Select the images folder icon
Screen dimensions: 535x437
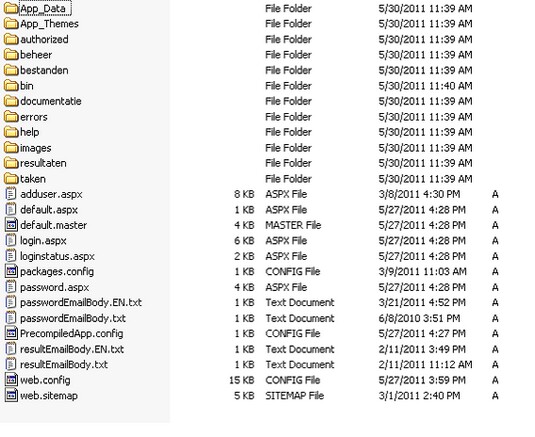coord(11,148)
